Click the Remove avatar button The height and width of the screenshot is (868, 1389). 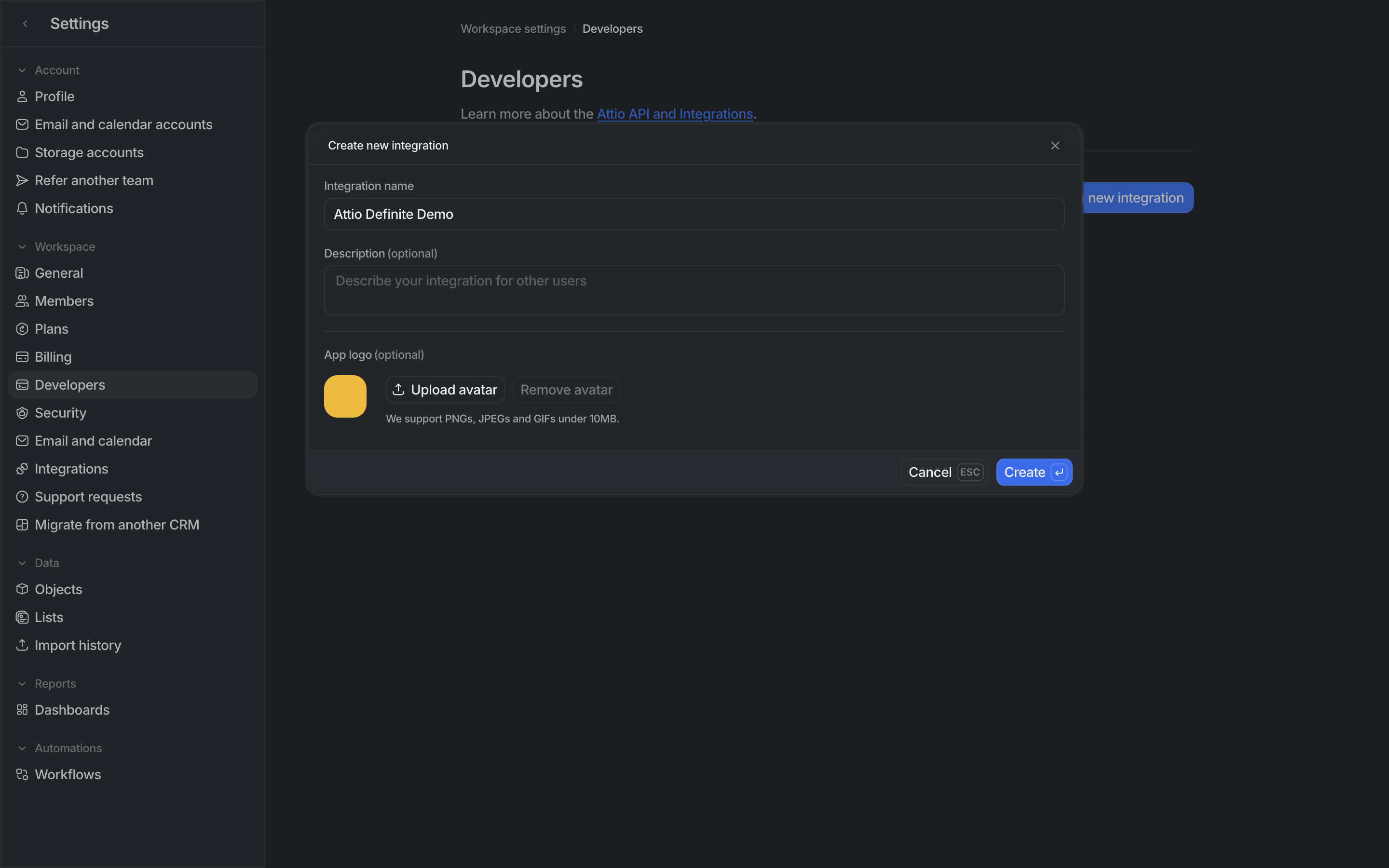coord(566,390)
